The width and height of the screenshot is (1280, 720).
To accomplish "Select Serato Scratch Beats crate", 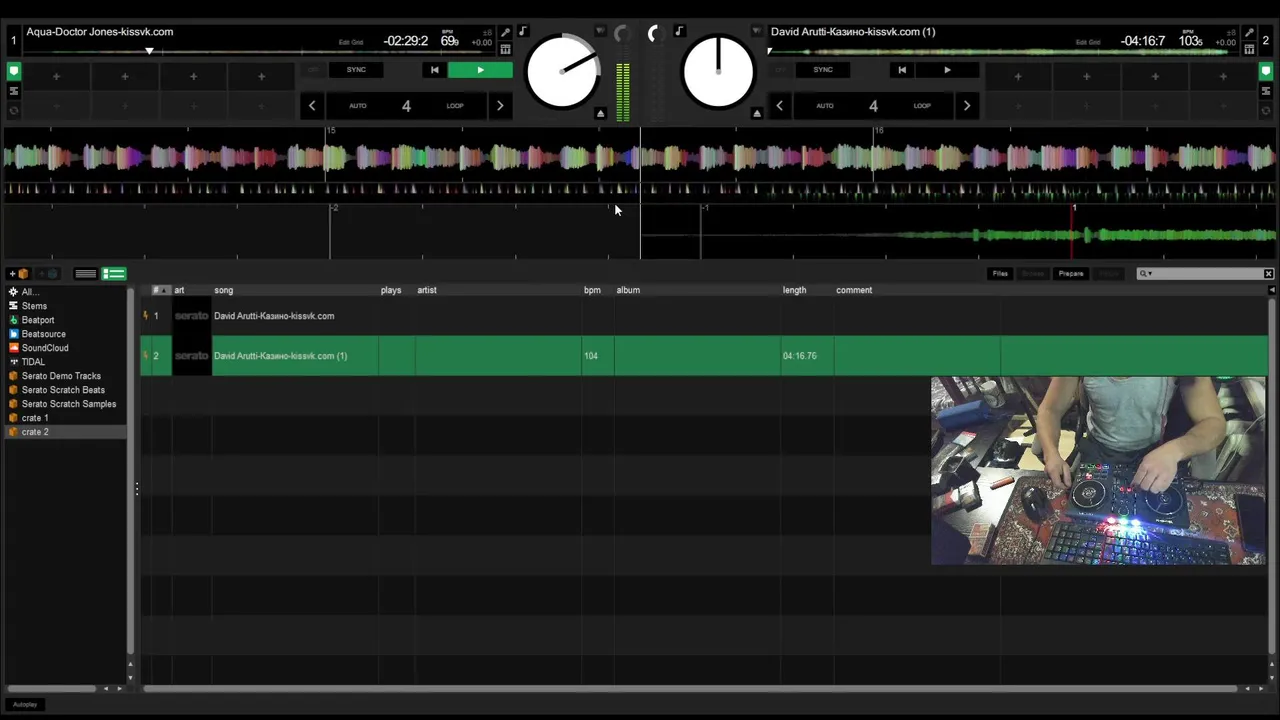I will point(63,390).
